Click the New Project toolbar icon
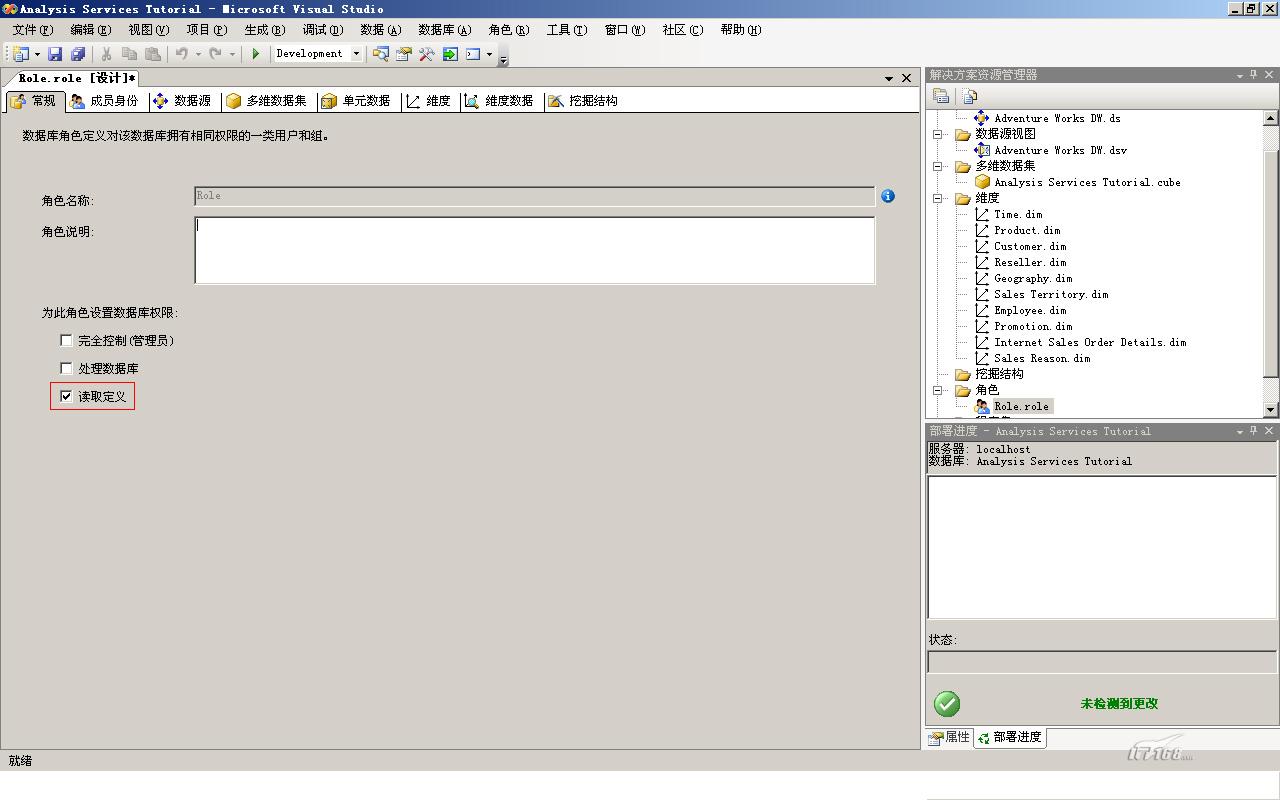The image size is (1280, 800). click(x=20, y=54)
